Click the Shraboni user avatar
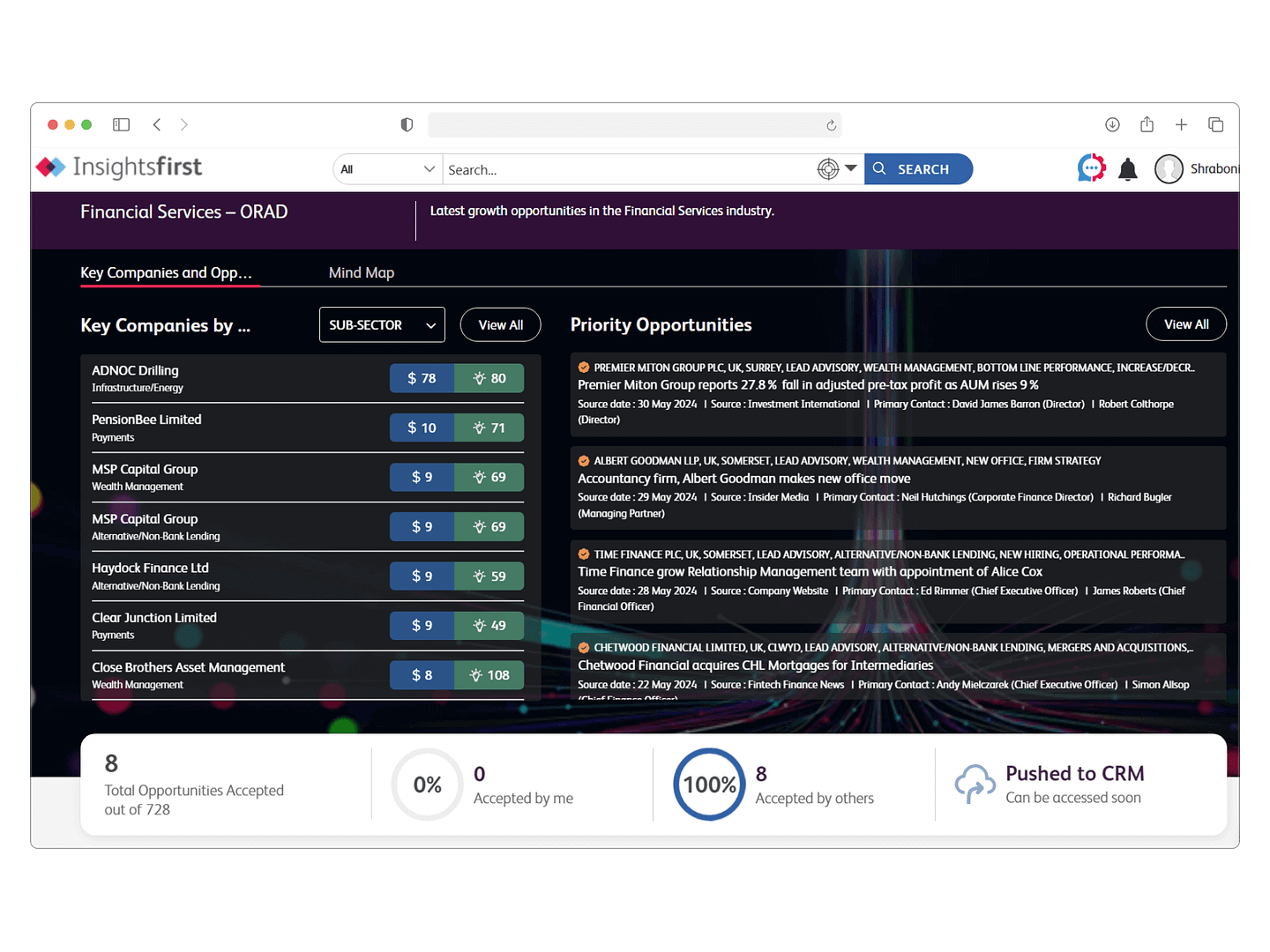Image resolution: width=1270 pixels, height=952 pixels. pyautogui.click(x=1169, y=168)
